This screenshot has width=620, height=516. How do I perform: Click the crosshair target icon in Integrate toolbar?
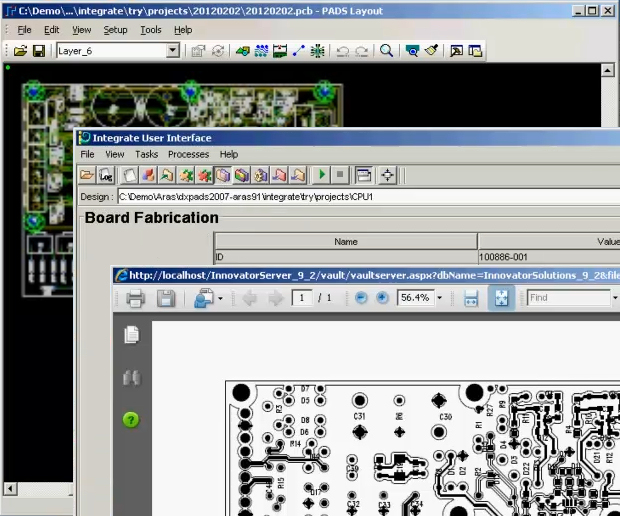click(x=388, y=175)
